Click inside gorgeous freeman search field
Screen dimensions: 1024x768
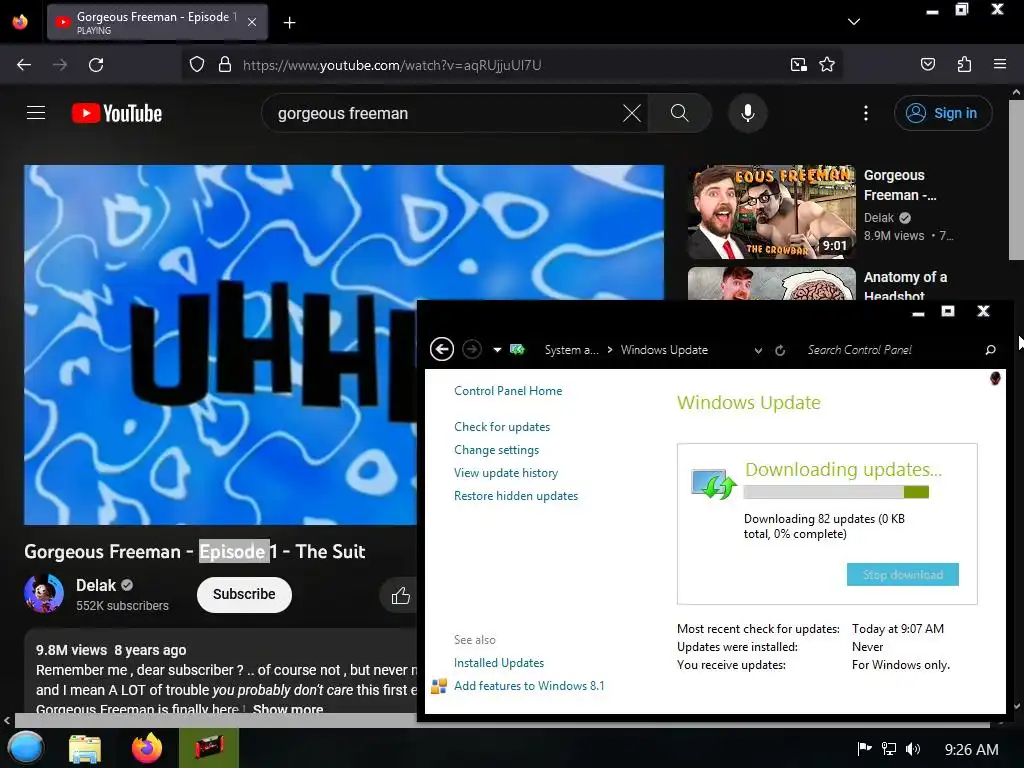pos(444,113)
